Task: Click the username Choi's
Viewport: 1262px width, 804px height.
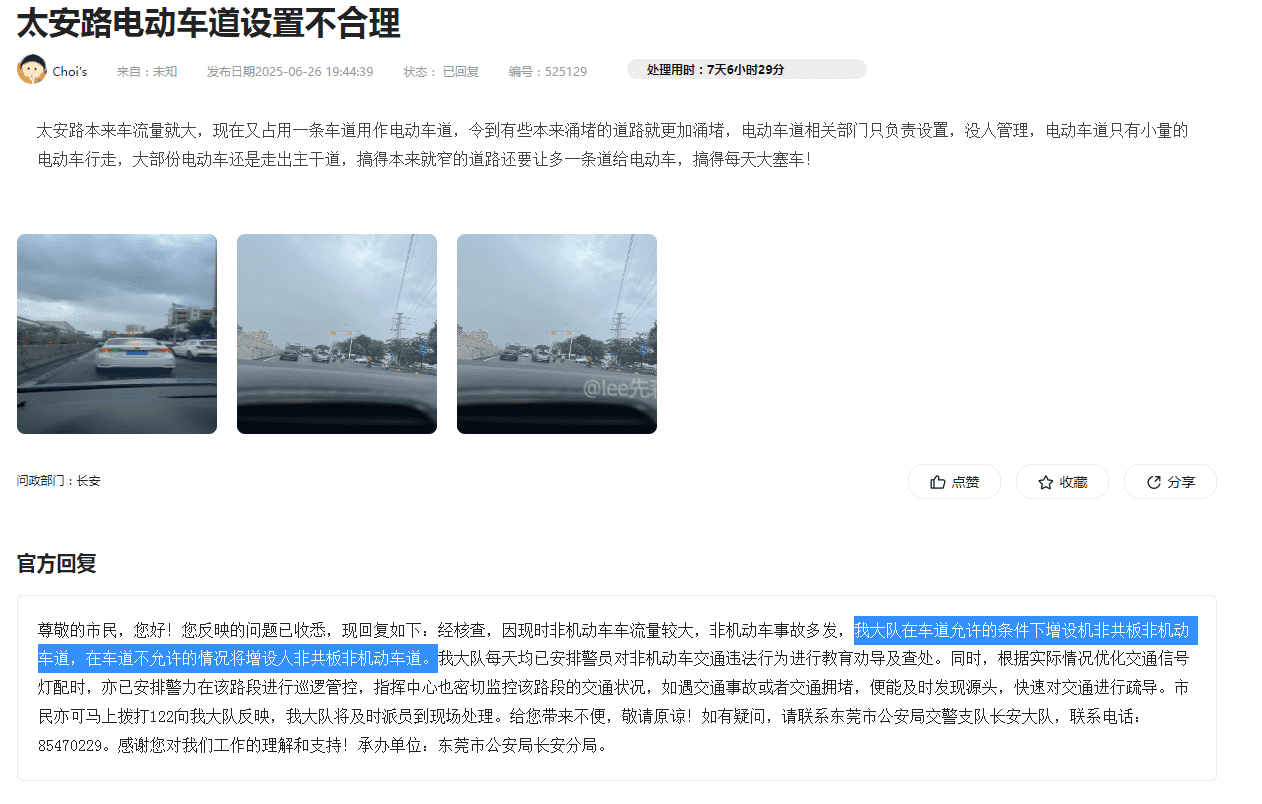Action: point(70,71)
